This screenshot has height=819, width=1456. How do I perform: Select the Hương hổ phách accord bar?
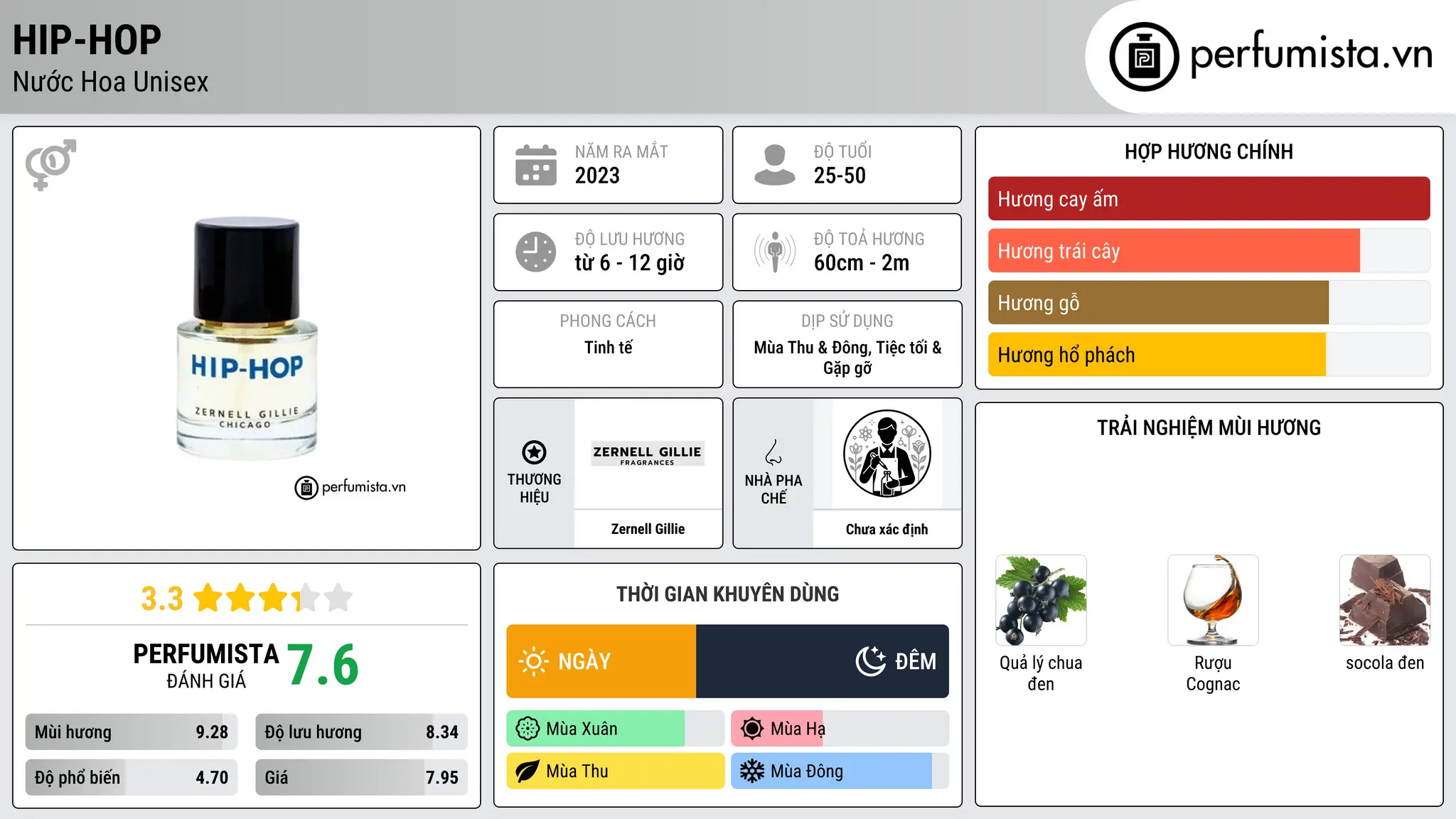coord(1209,354)
